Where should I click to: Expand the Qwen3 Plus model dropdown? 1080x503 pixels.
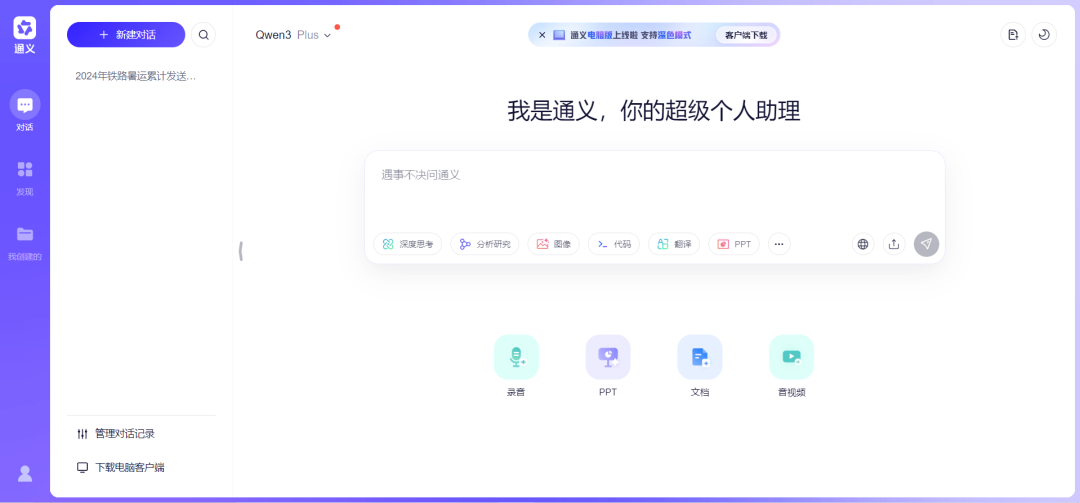(293, 35)
